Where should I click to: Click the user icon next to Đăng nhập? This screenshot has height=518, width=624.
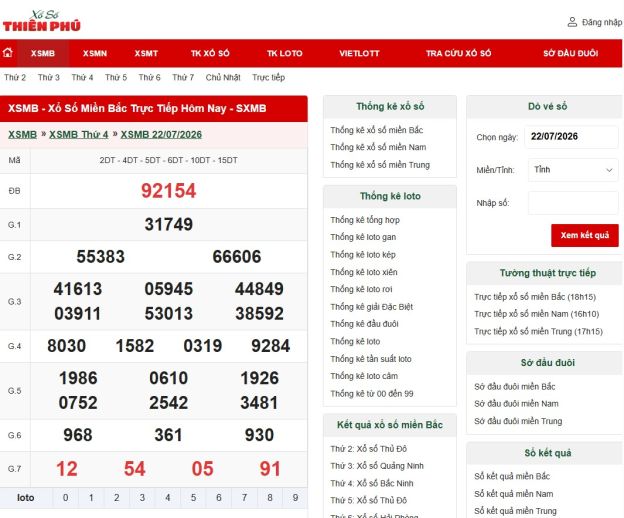tap(572, 22)
